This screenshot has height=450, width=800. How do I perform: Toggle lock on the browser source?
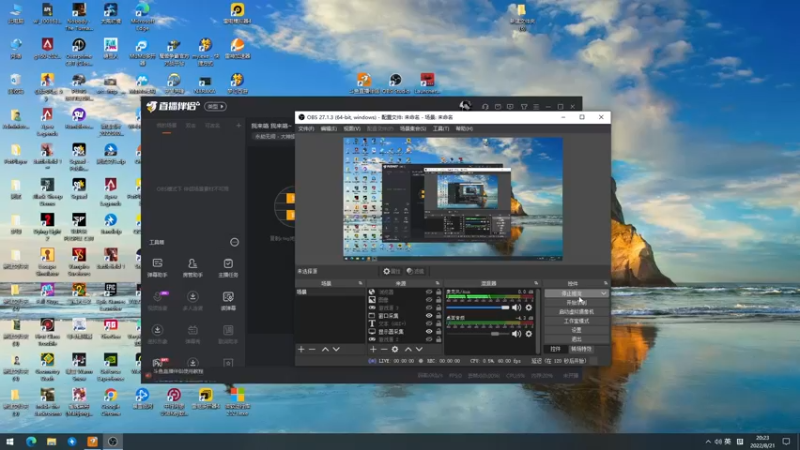(438, 292)
